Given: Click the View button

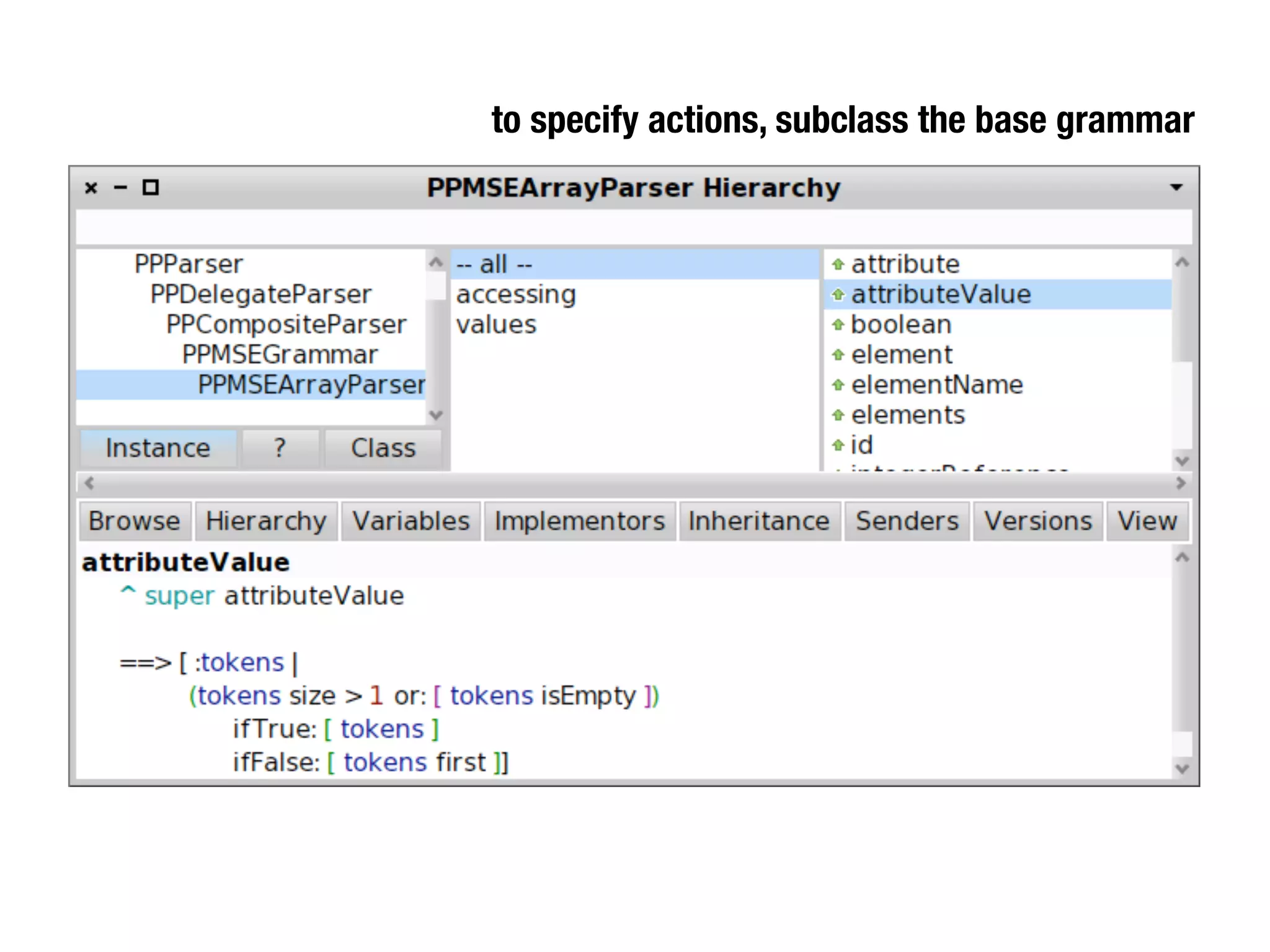Looking at the screenshot, I should 1147,521.
